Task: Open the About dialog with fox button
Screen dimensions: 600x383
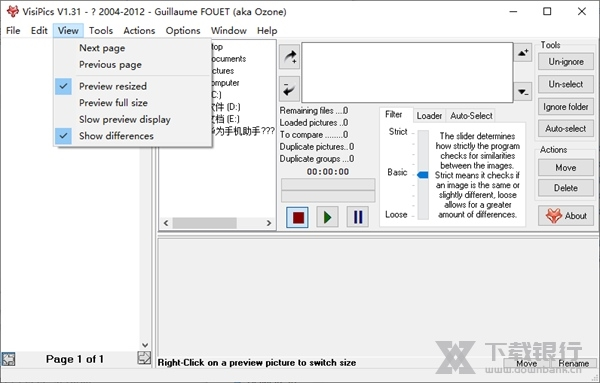Action: tap(566, 216)
